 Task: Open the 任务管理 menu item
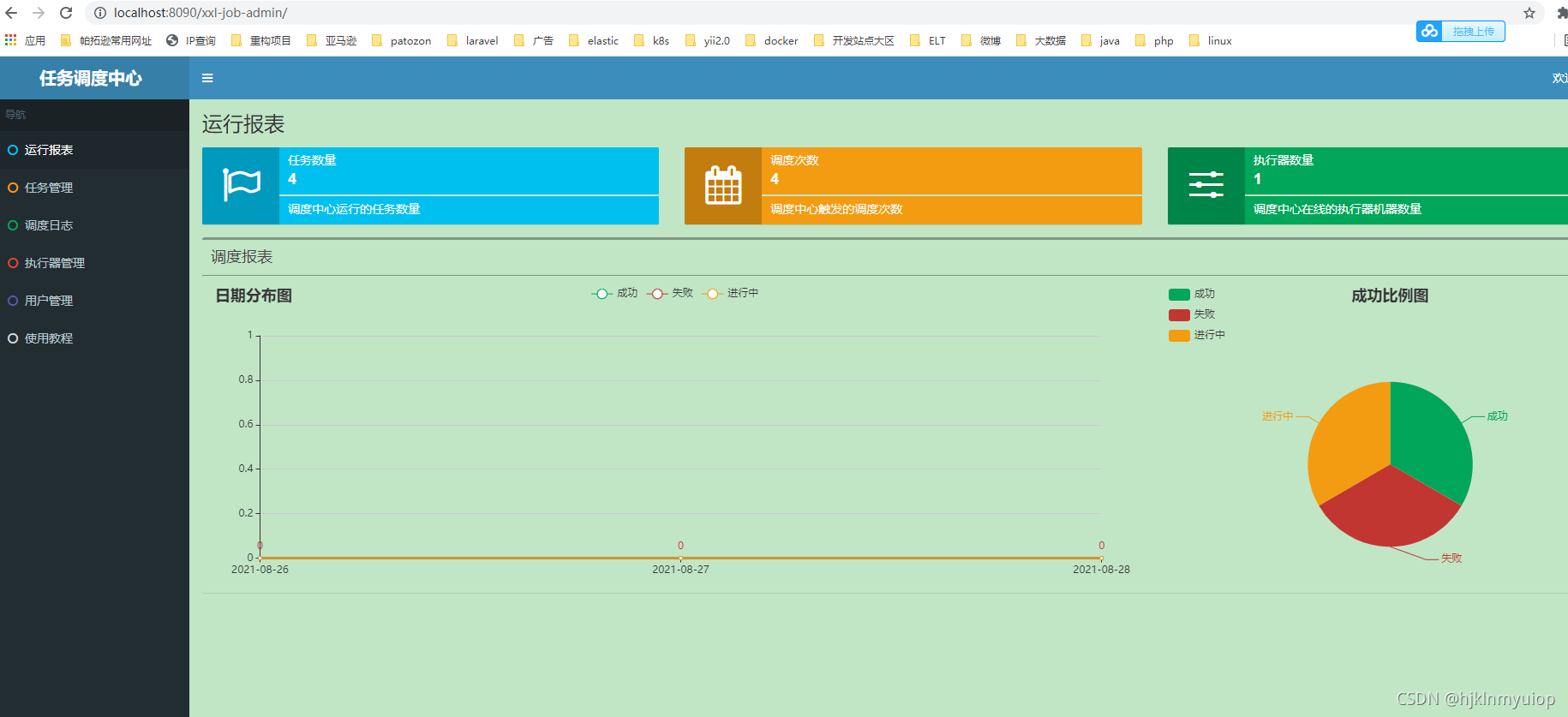(94, 188)
